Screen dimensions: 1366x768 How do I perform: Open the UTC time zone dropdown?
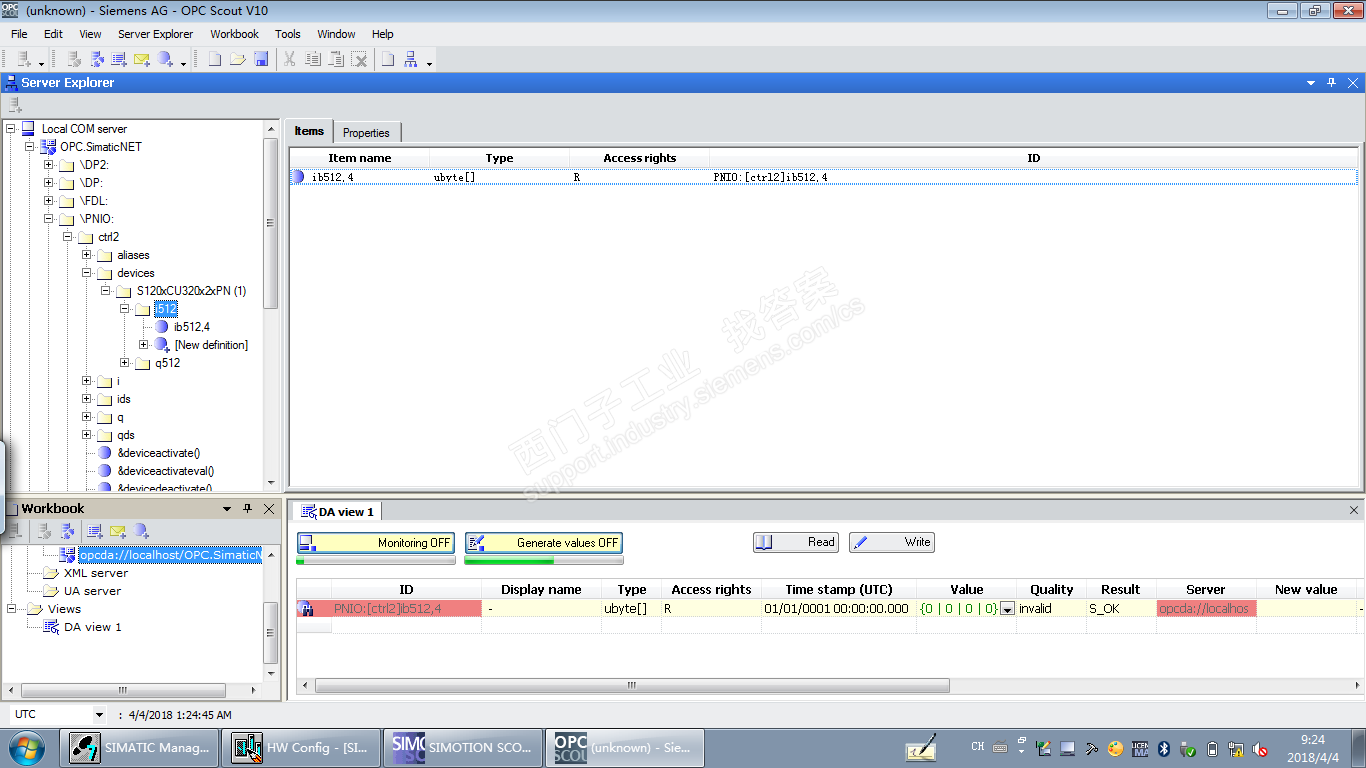coord(99,715)
